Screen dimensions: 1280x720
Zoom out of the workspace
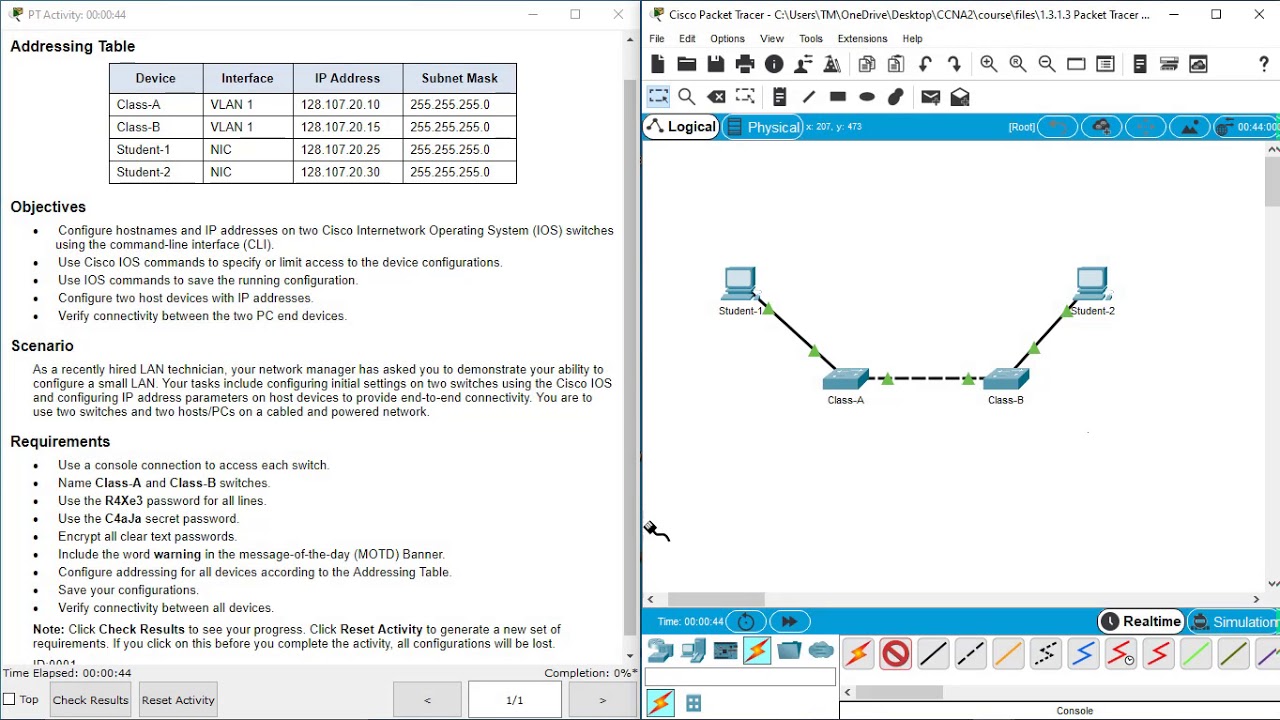point(1046,64)
